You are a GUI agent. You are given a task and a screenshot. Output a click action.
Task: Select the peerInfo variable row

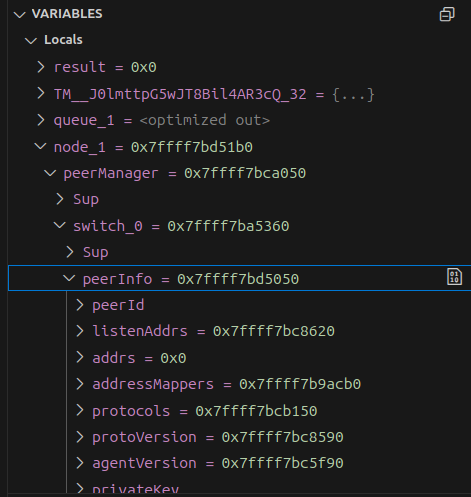click(x=239, y=278)
